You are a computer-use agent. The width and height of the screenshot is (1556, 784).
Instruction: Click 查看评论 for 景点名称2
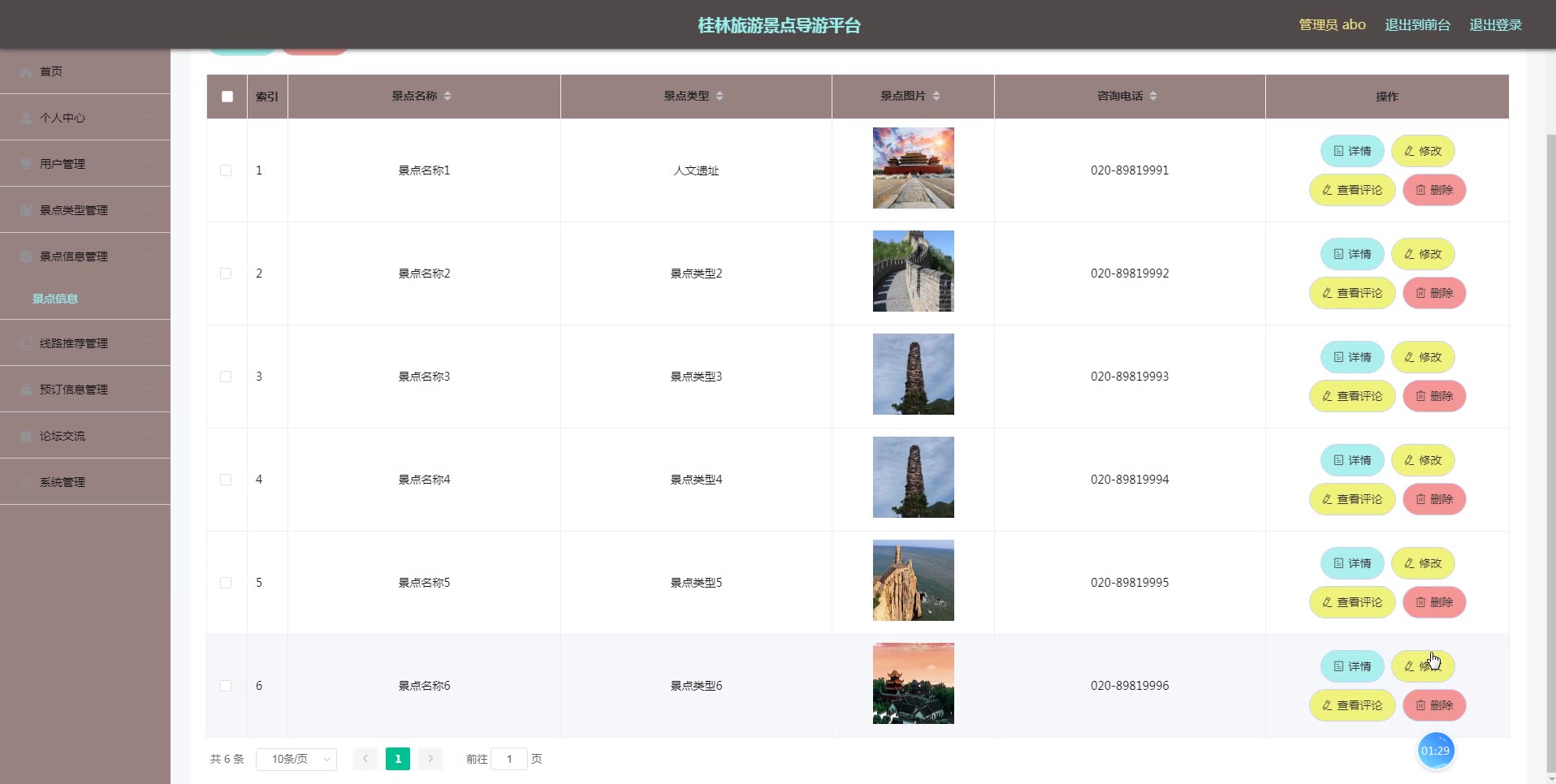point(1352,293)
